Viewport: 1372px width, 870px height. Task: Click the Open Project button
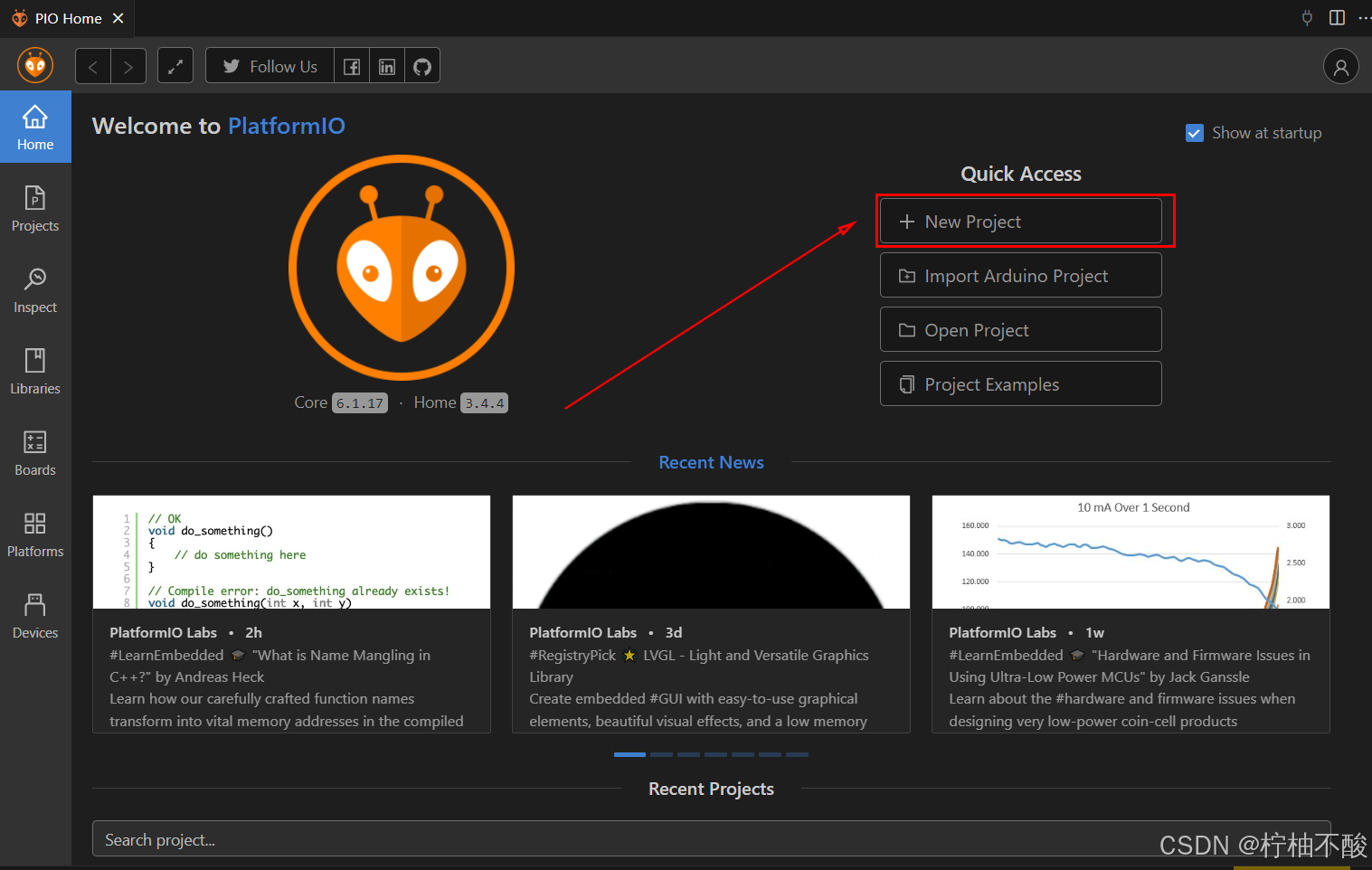(1021, 330)
